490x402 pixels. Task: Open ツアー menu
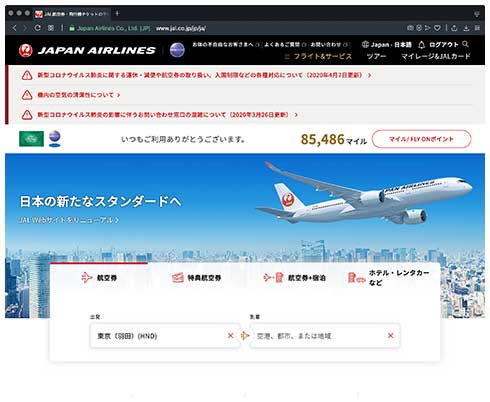(376, 56)
